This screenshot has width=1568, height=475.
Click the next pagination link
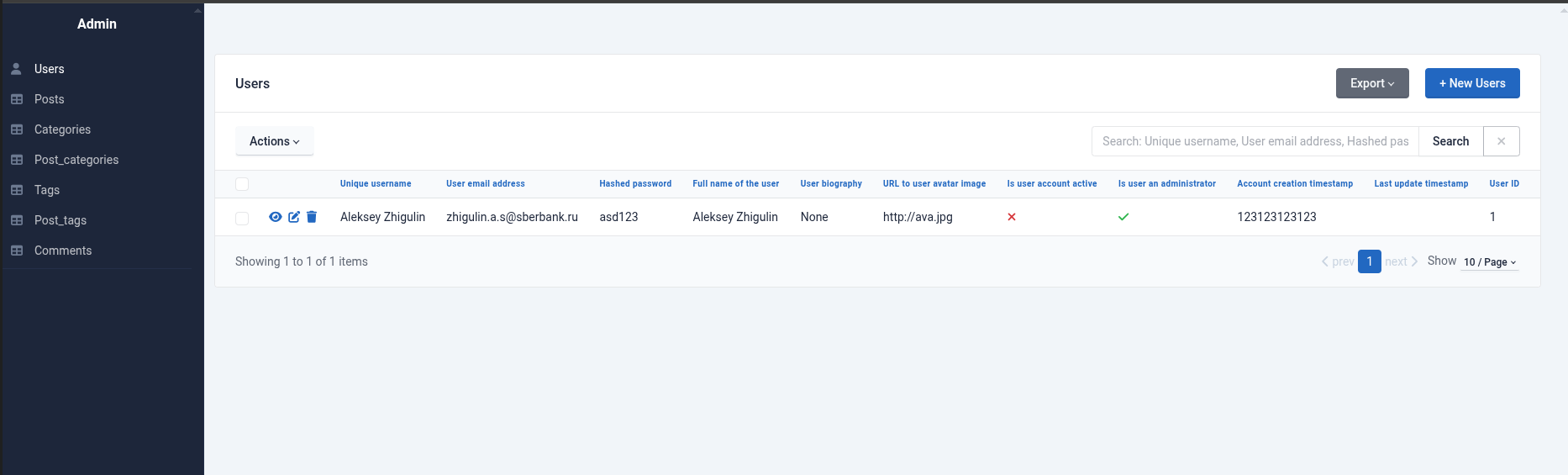(x=1402, y=261)
